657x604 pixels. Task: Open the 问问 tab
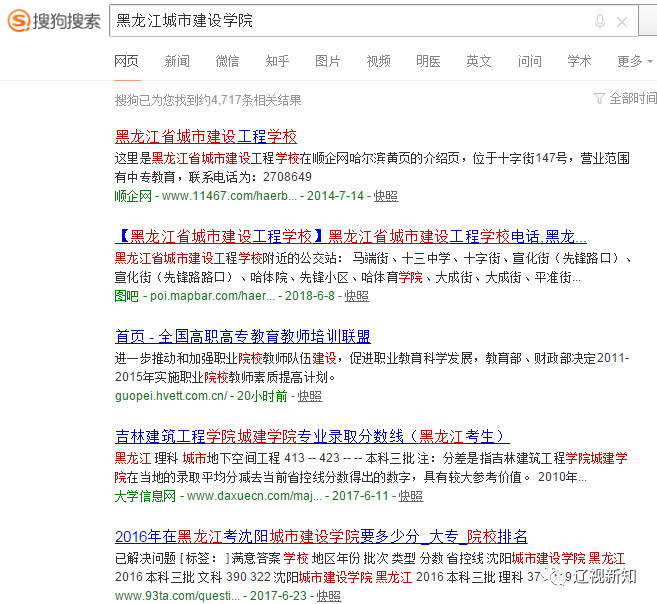(529, 61)
